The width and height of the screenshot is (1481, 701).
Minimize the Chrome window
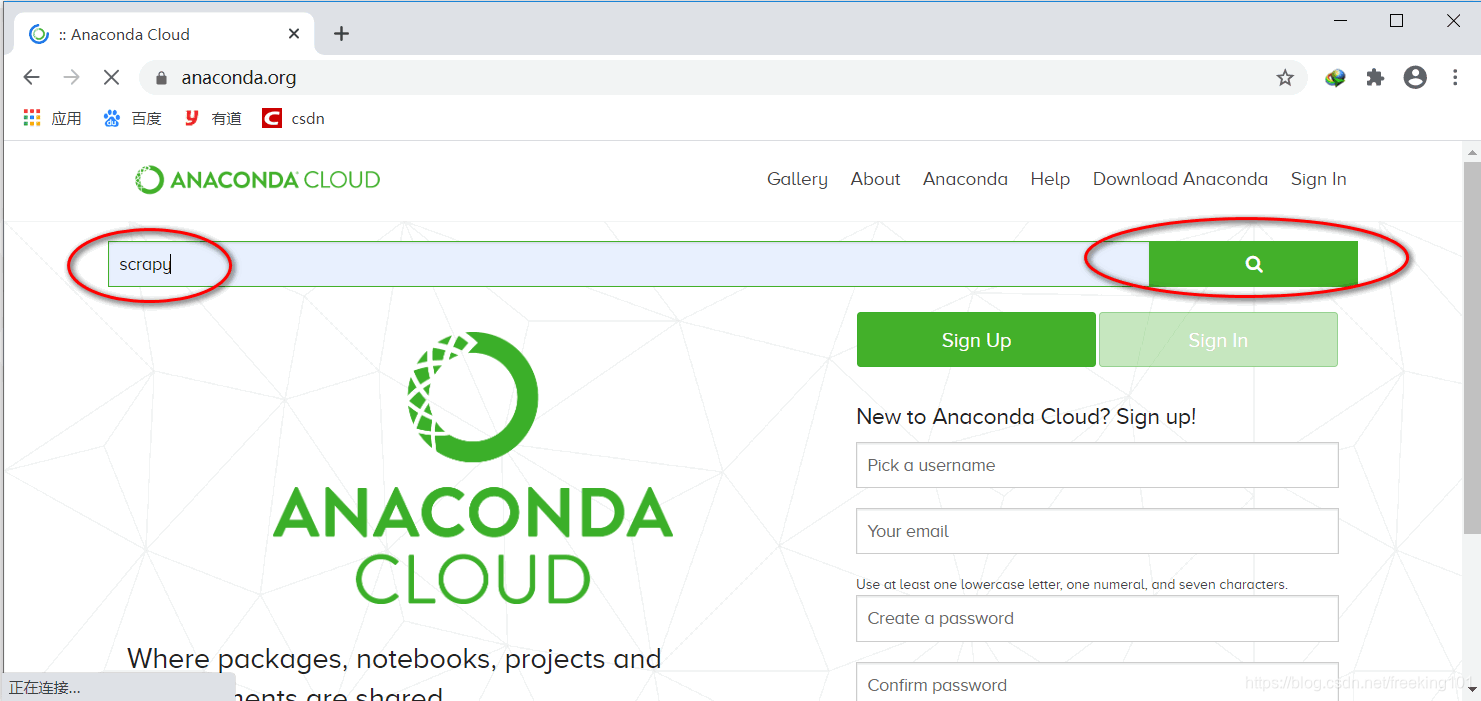click(x=1340, y=20)
